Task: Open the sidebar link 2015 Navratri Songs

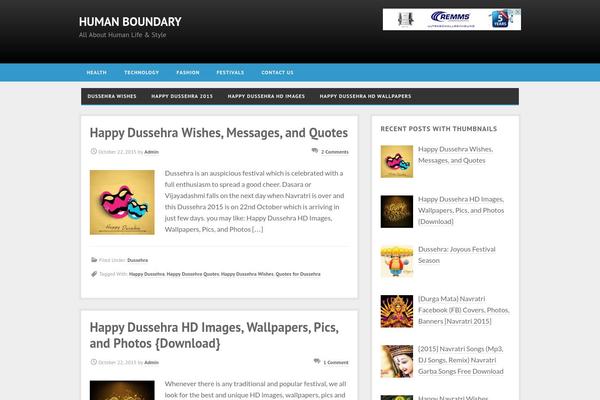Action: coord(461,360)
